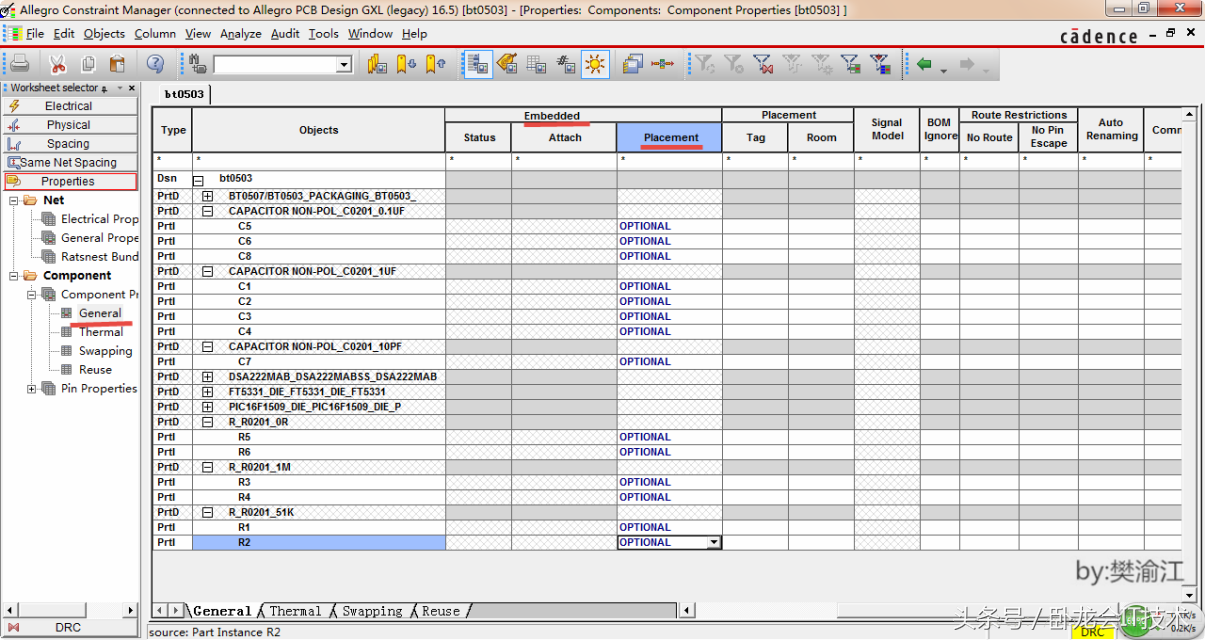
Task: Expand the DSA222MAB_DSA222MABSS row
Action: 207,377
